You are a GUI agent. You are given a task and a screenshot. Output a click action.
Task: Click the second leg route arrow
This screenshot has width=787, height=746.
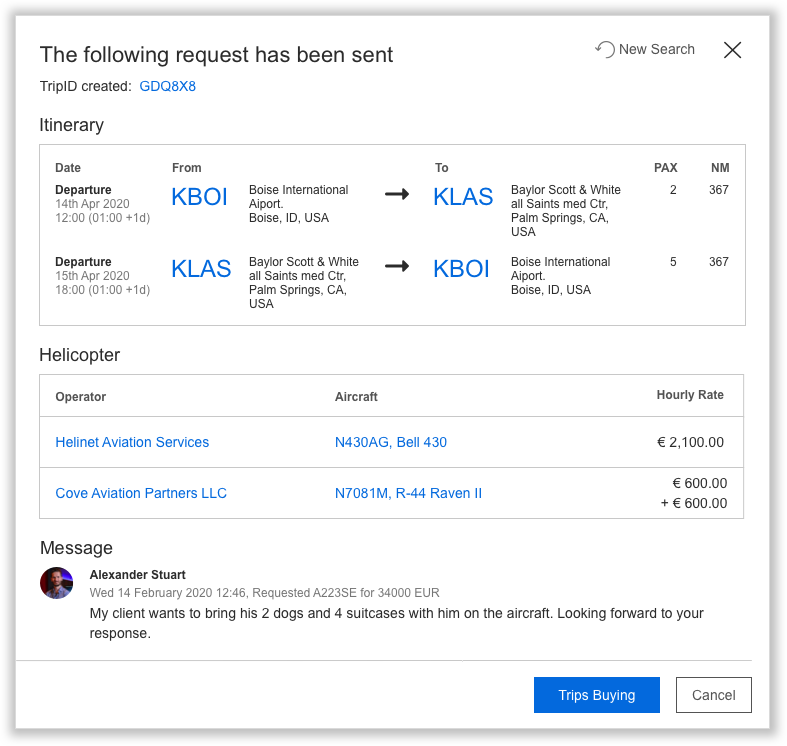coord(397,266)
